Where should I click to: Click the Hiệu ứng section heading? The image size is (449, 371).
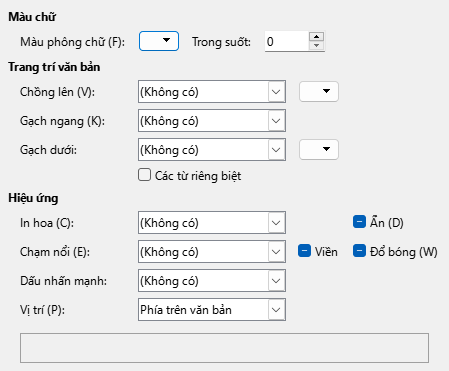coord(33,198)
